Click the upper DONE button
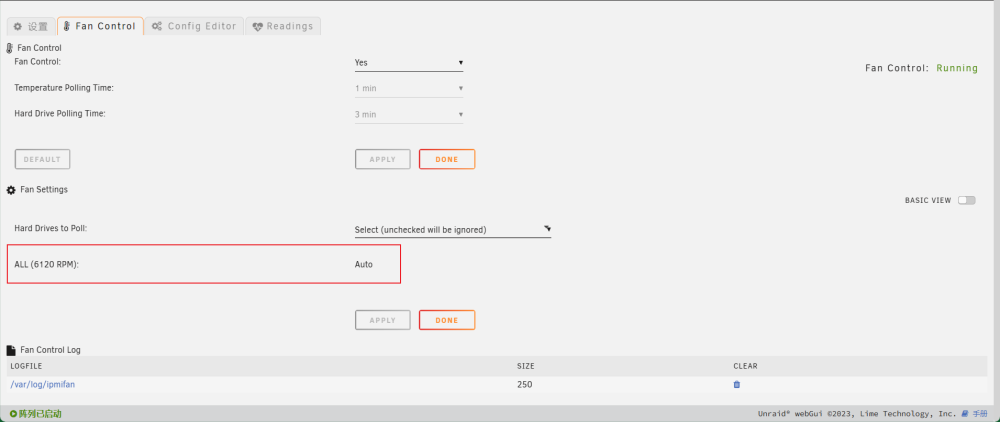The height and width of the screenshot is (422, 1000). click(447, 159)
